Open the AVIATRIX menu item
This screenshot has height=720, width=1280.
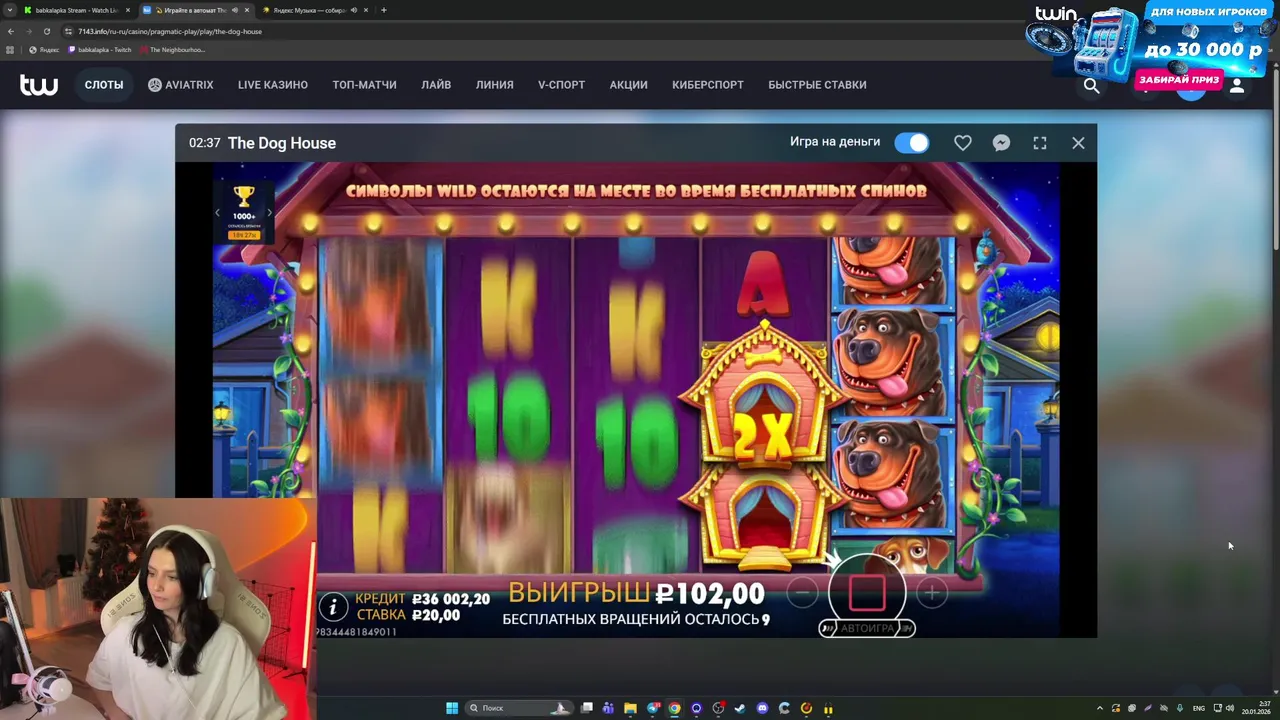click(x=181, y=85)
